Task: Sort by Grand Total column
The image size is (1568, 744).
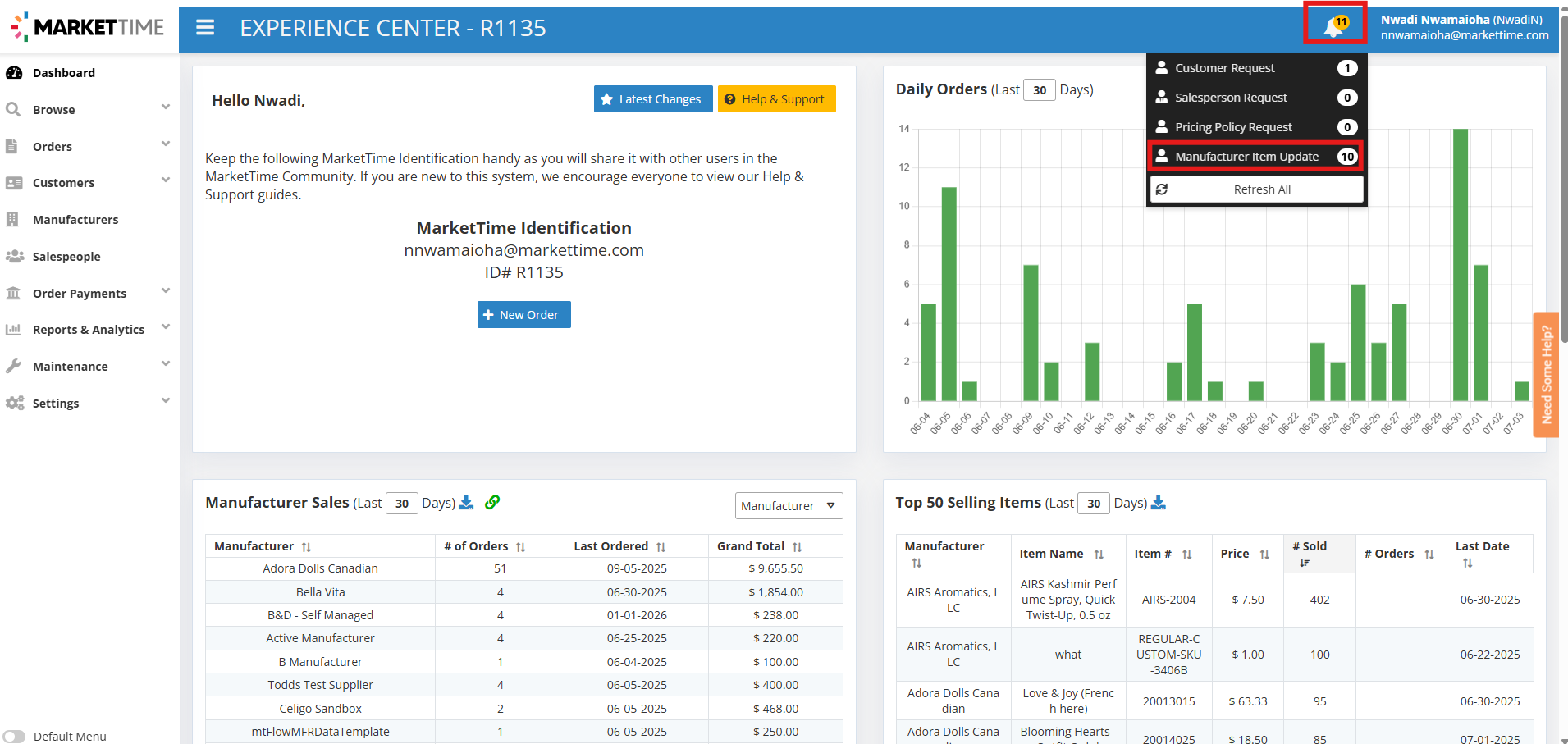Action: [x=798, y=547]
